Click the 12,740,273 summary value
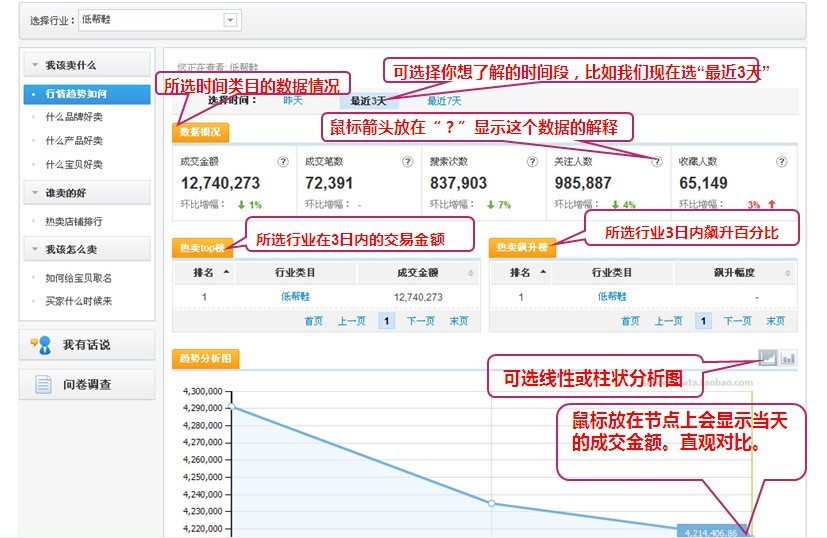Viewport: 827px width, 538px height. (220, 183)
